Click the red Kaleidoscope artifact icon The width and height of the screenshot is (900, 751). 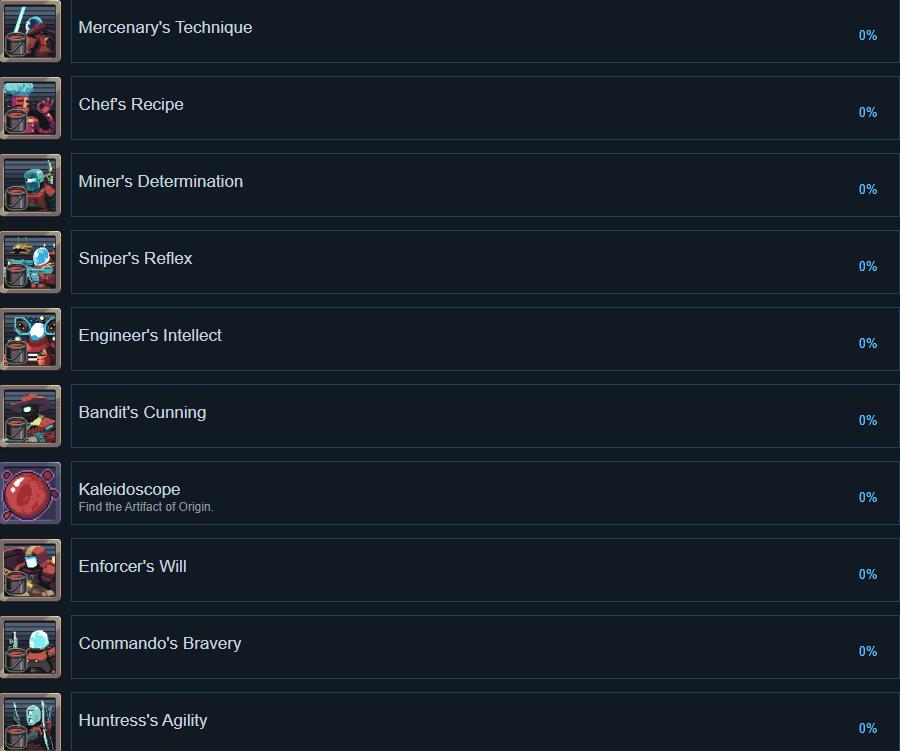[x=30, y=493]
